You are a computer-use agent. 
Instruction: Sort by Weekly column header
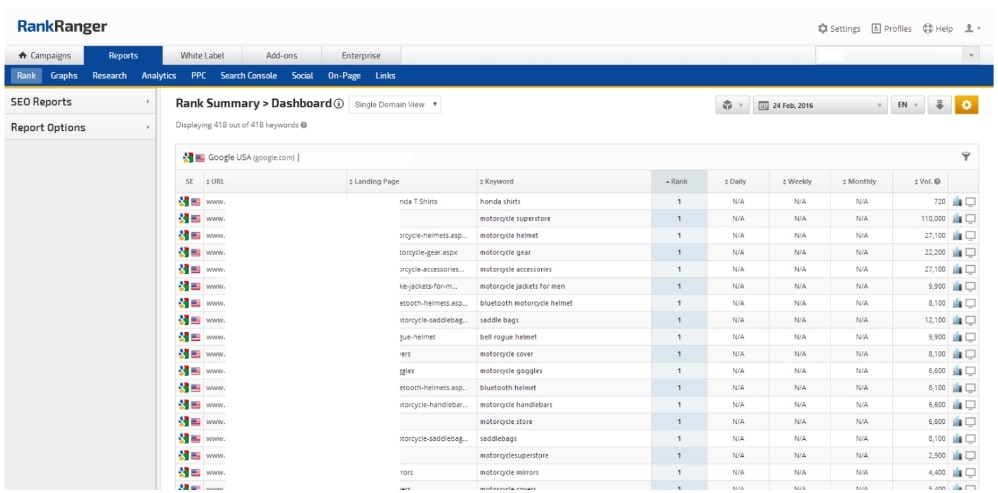798,181
